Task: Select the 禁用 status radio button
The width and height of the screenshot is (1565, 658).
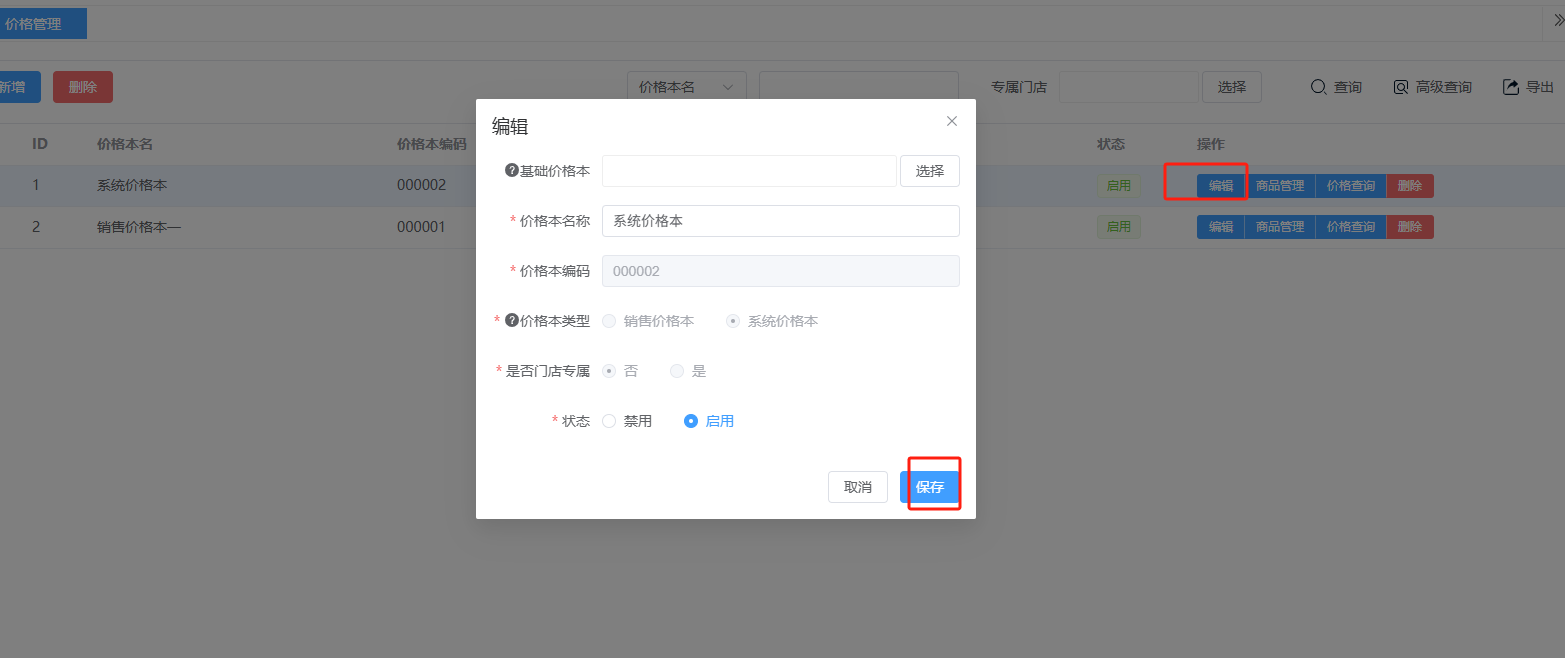Action: pos(609,421)
